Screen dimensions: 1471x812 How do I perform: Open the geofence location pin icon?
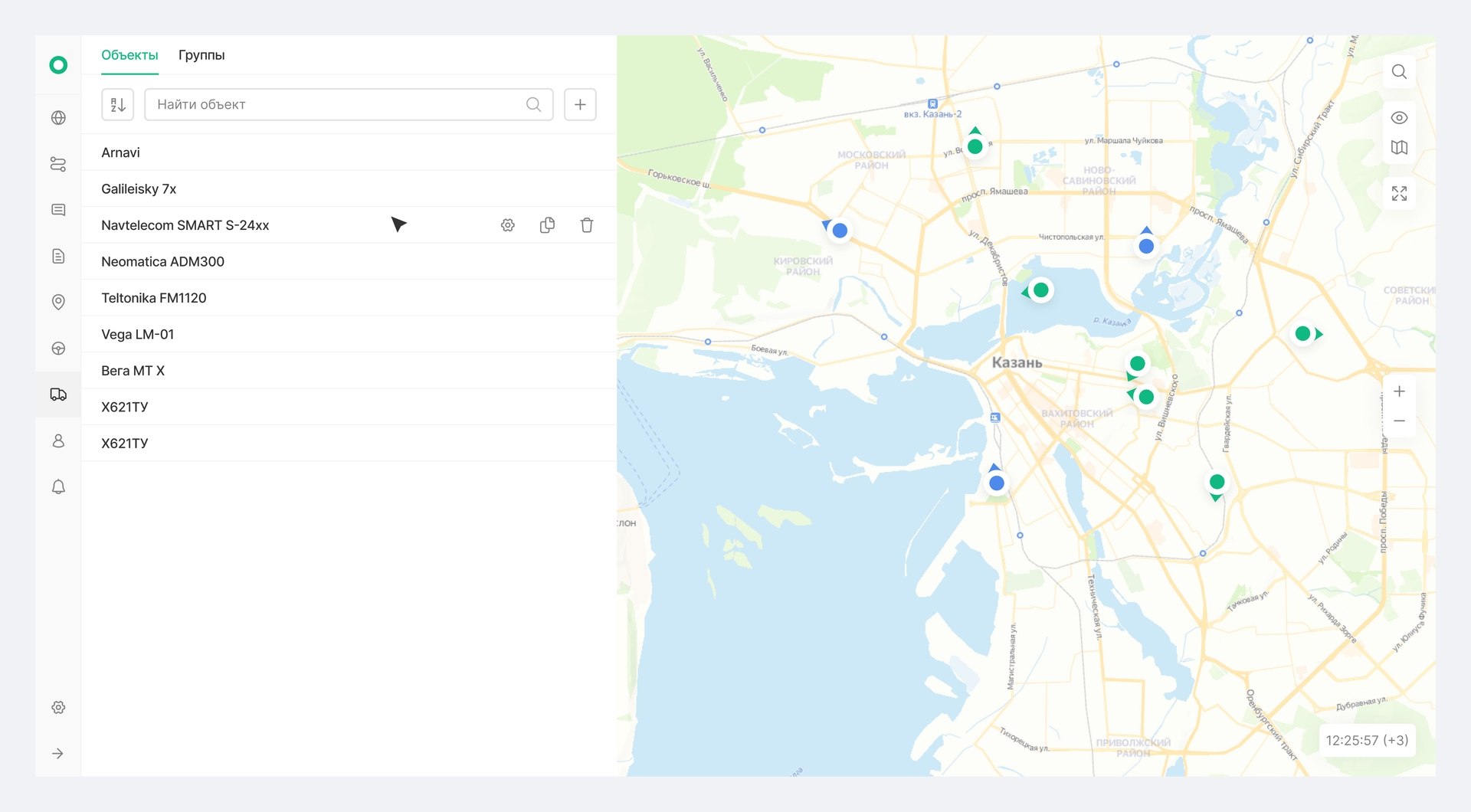coord(58,302)
